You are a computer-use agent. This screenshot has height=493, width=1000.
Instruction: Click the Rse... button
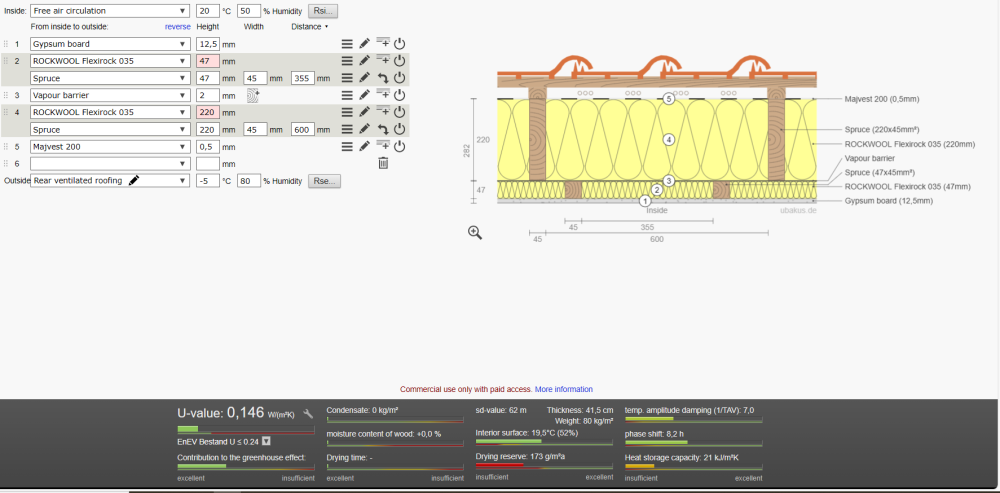pos(325,180)
